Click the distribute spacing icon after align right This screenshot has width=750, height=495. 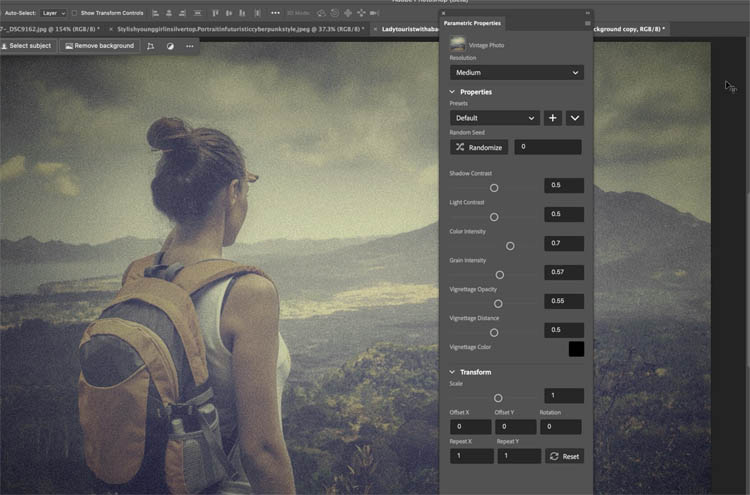(x=198, y=13)
